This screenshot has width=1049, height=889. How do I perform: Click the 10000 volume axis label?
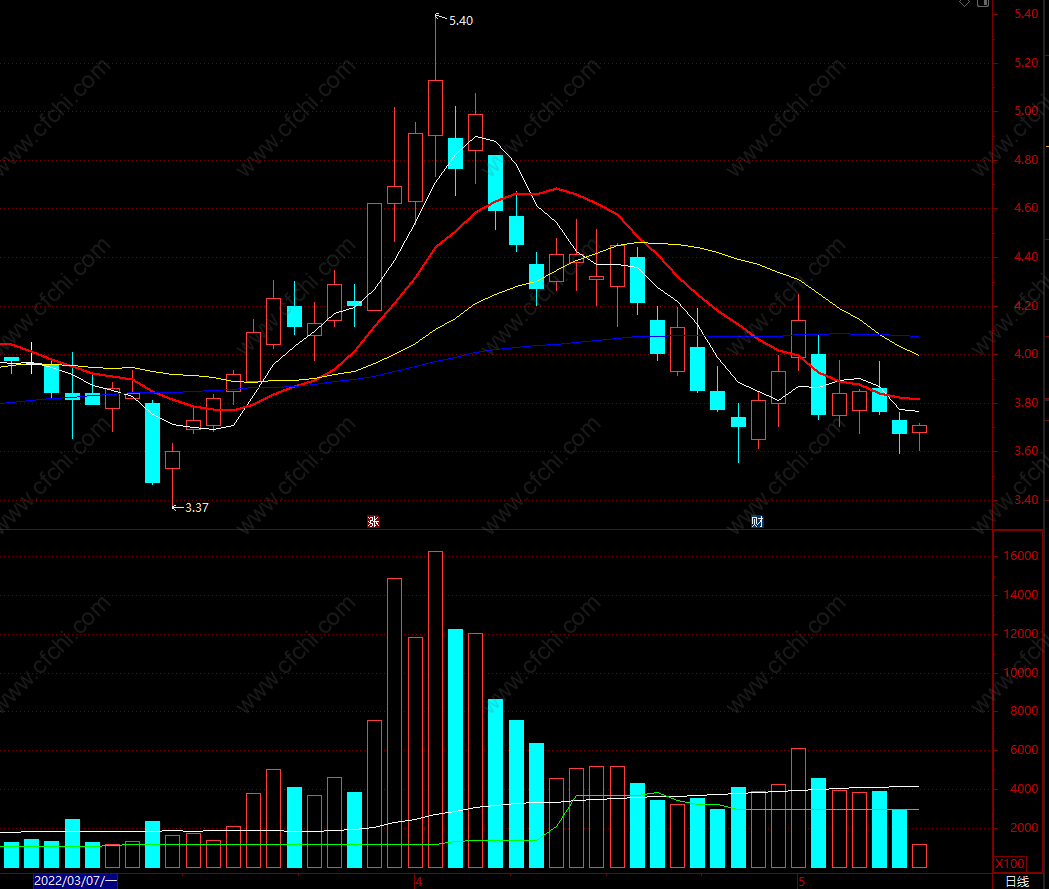pos(1020,673)
